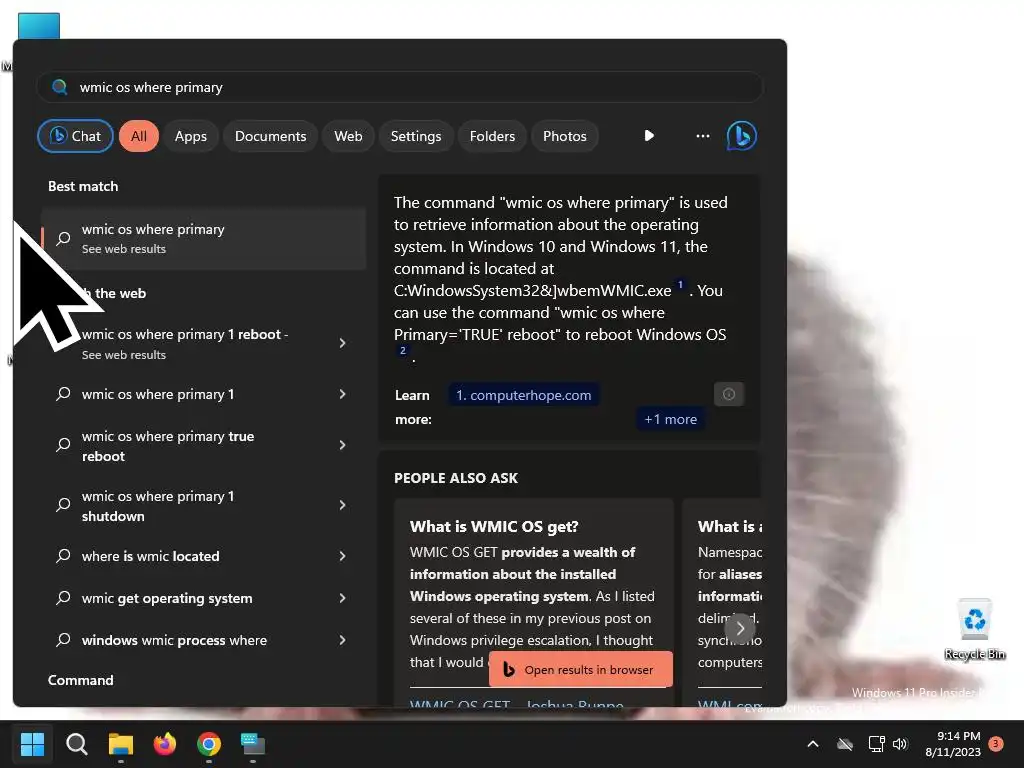
Task: Open the computer console app in the taskbar
Action: (x=253, y=744)
